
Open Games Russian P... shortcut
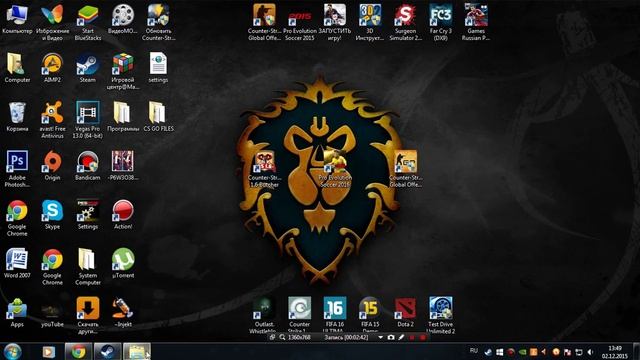click(476, 22)
